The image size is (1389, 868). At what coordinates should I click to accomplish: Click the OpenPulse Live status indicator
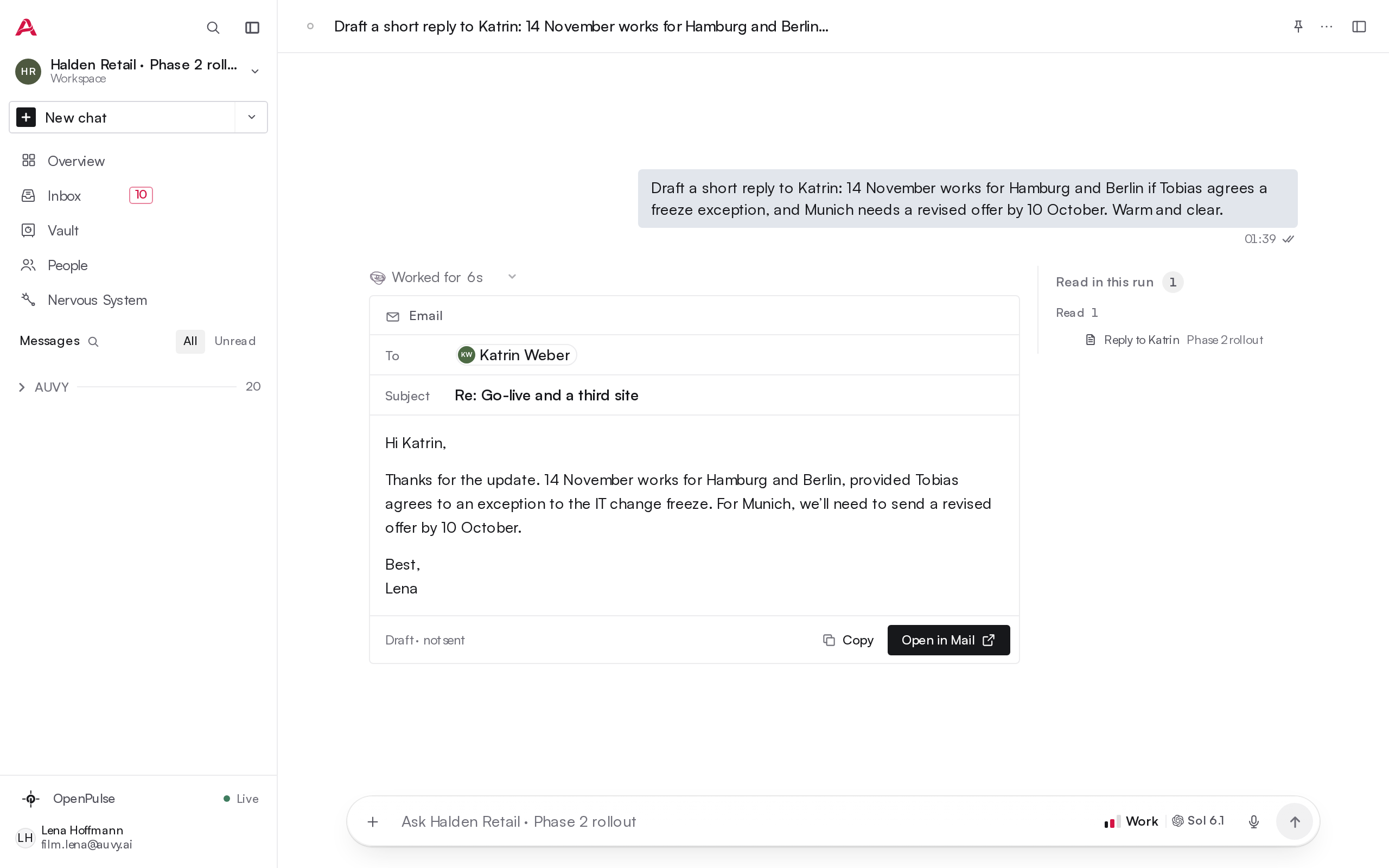pyautogui.click(x=241, y=799)
